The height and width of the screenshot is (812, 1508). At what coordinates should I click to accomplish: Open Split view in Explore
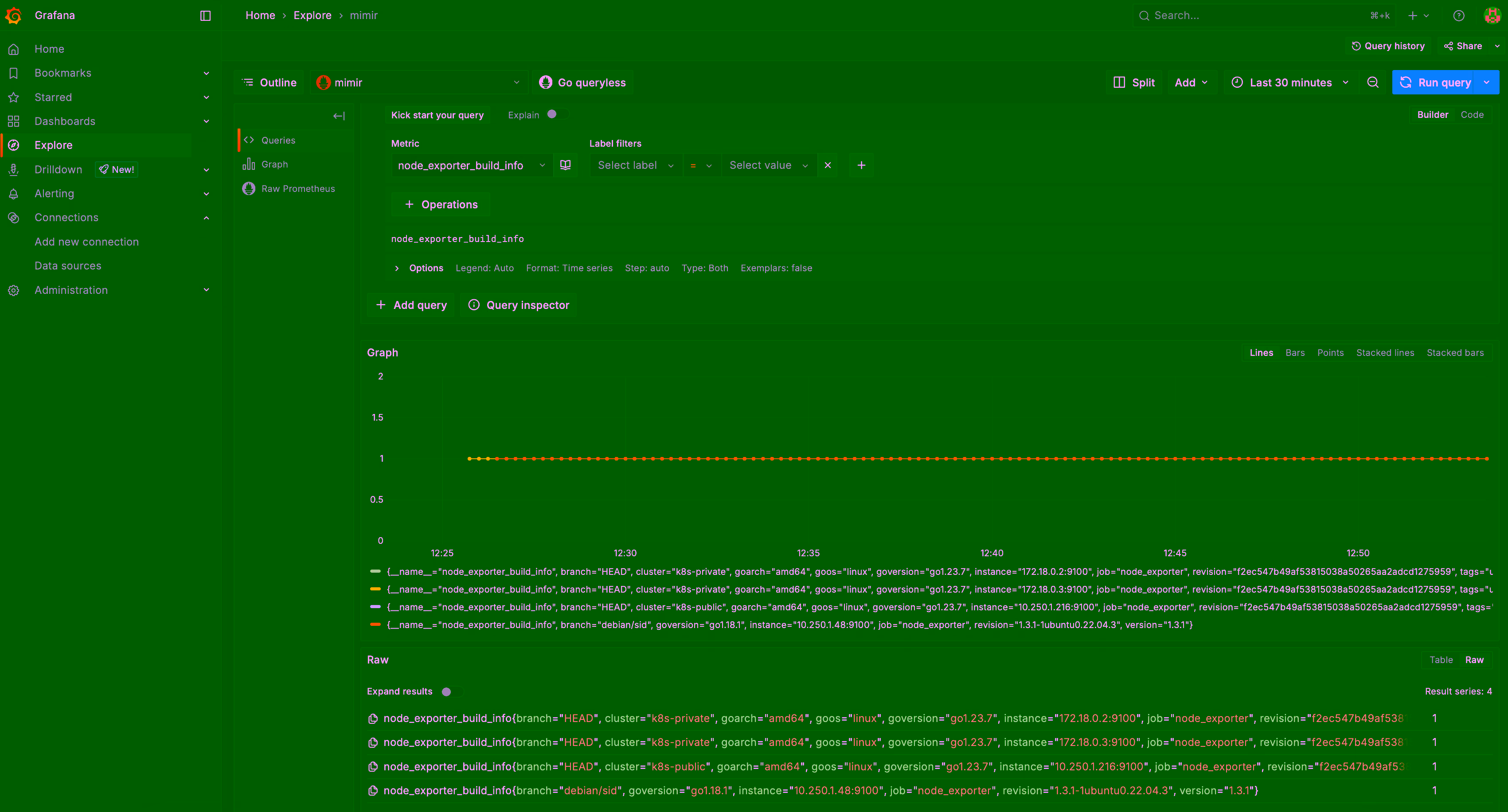click(x=1134, y=82)
